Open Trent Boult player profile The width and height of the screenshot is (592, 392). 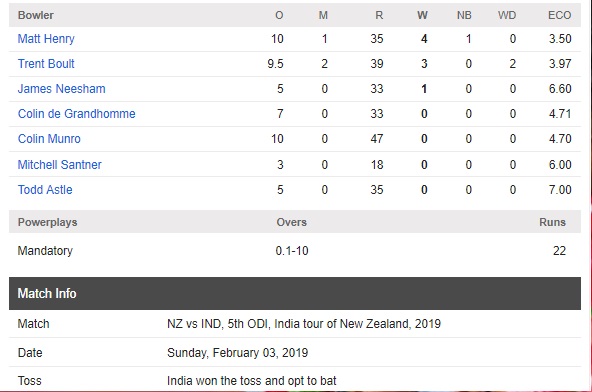pos(46,63)
